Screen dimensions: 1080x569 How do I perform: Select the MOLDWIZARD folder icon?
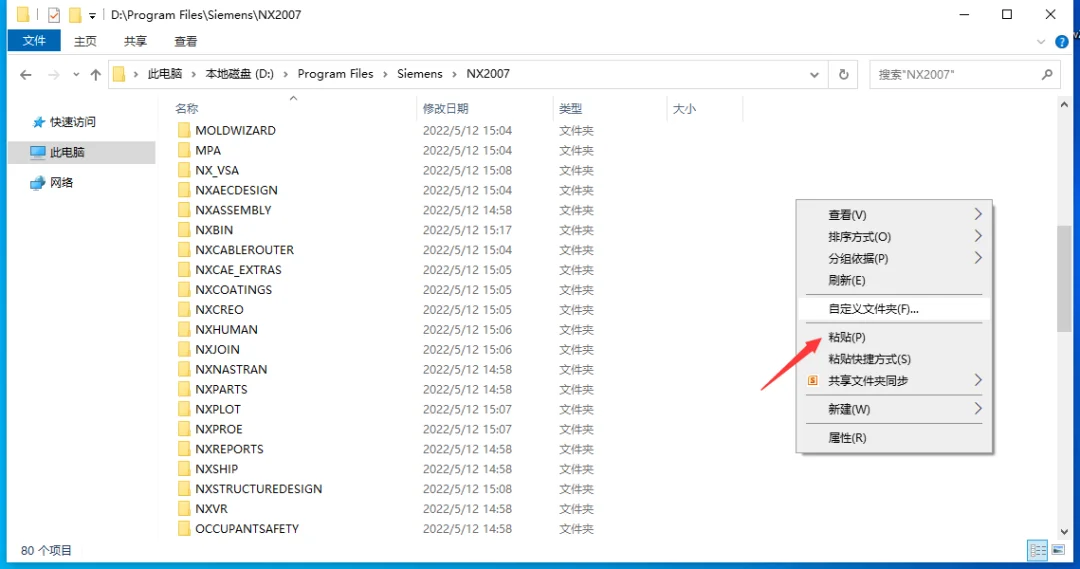pos(183,130)
